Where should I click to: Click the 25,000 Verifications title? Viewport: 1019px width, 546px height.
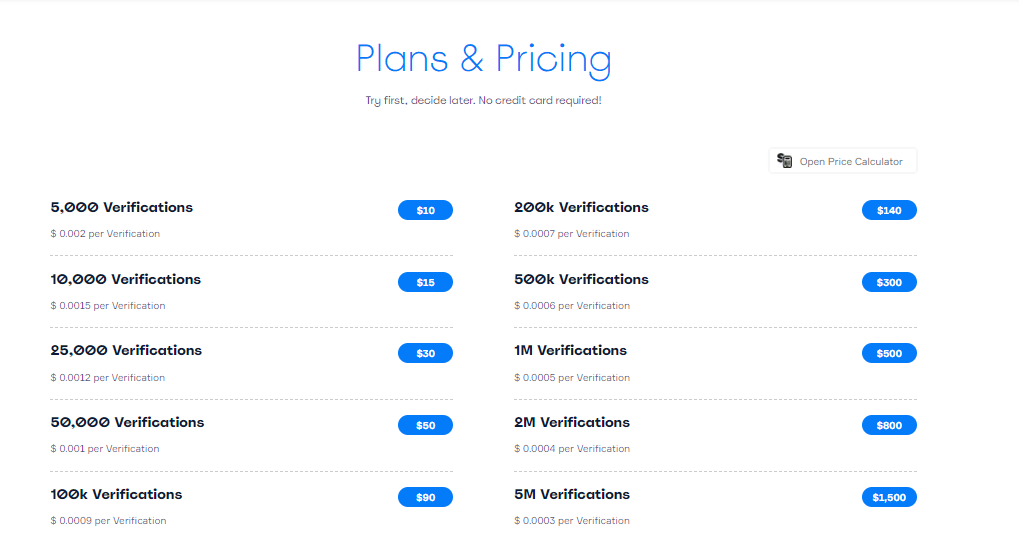[126, 350]
